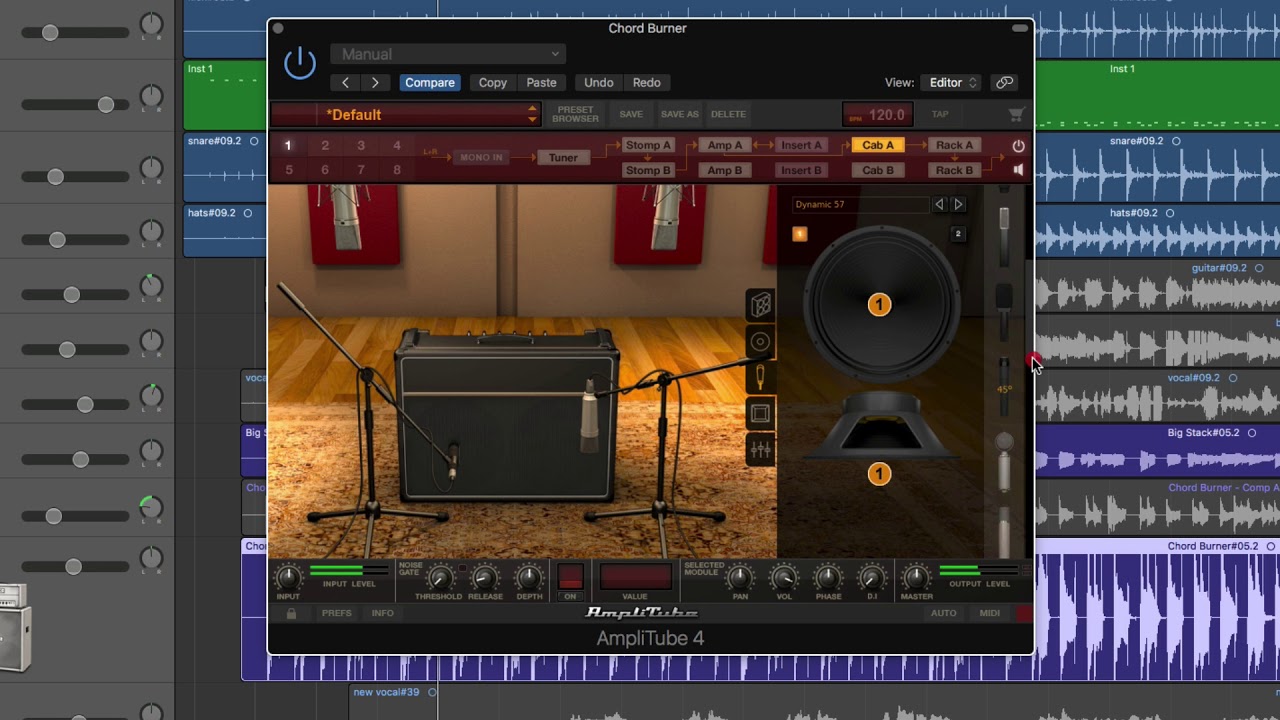Open PREFS settings

(x=336, y=613)
